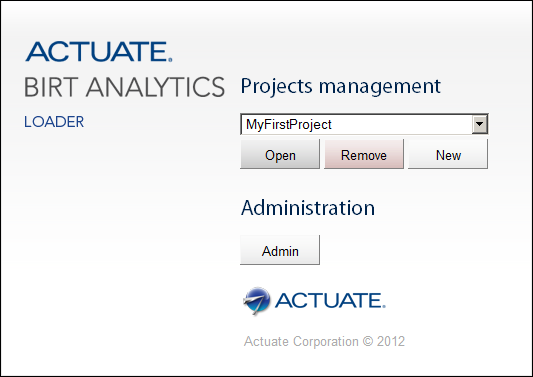Click the registered mark dot after top ACTUATE
533x377 pixels.
[170, 60]
